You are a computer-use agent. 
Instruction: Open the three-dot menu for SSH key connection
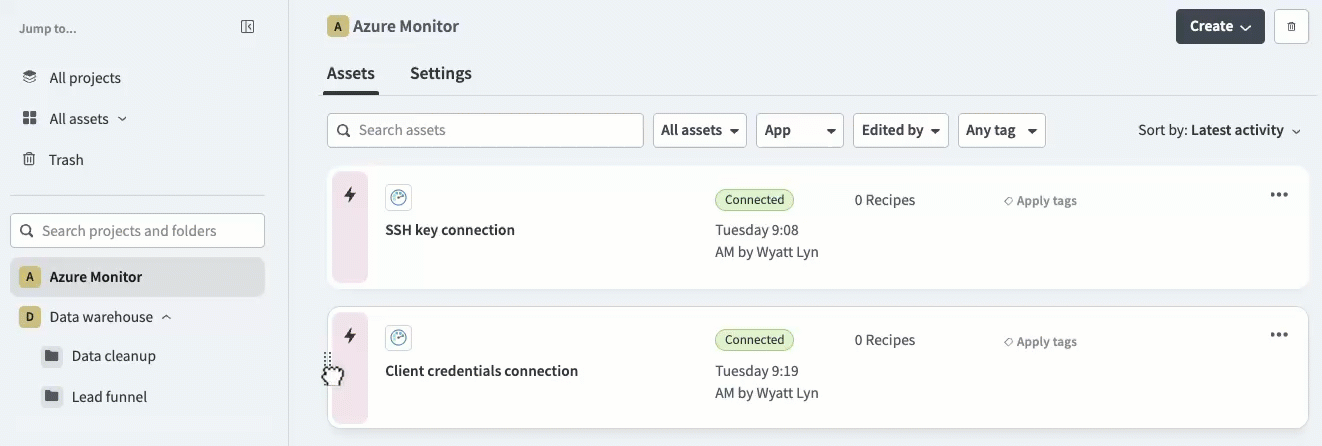(x=1279, y=195)
